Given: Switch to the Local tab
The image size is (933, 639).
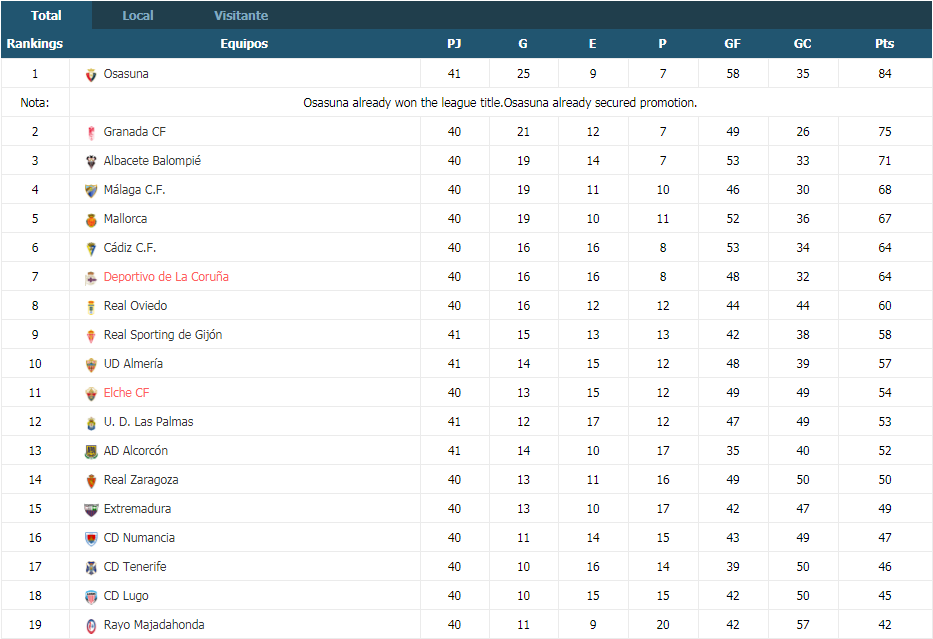Looking at the screenshot, I should [x=137, y=15].
